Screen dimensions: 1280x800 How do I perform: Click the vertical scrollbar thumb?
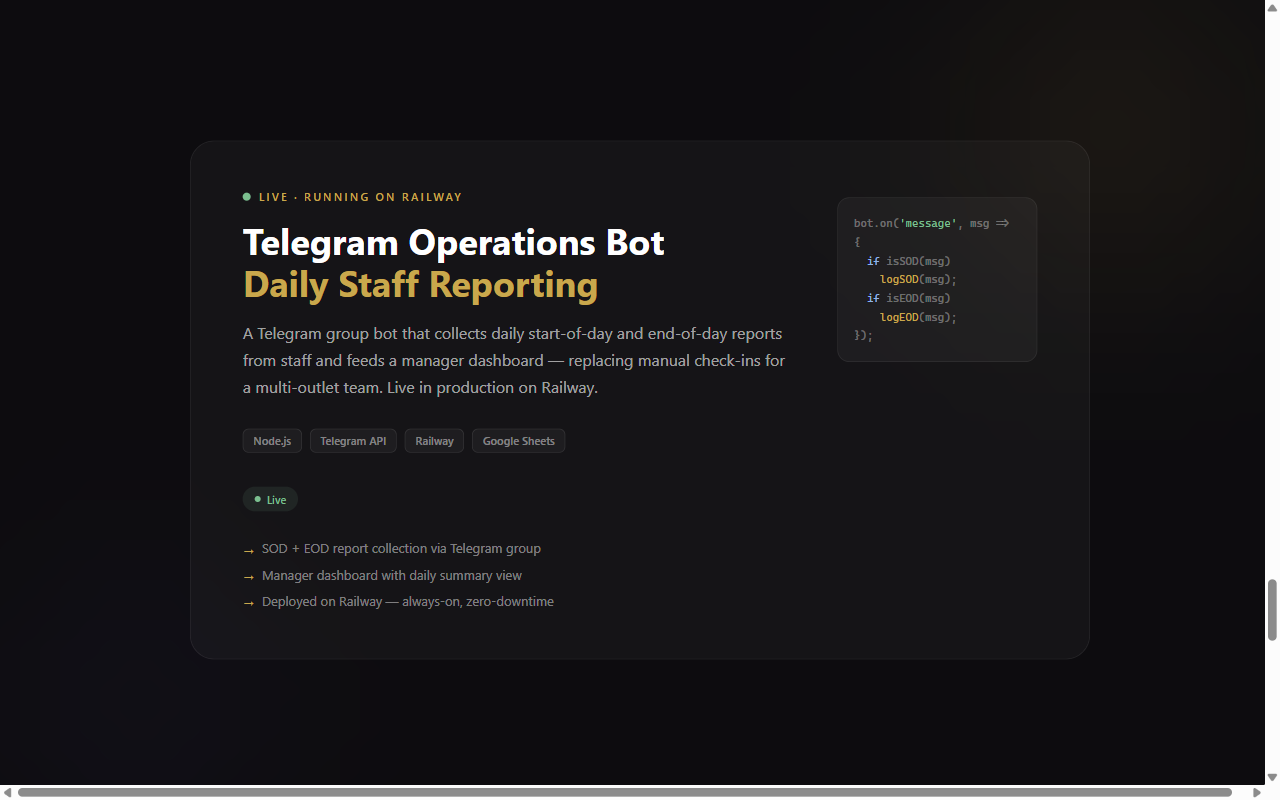pos(1272,610)
